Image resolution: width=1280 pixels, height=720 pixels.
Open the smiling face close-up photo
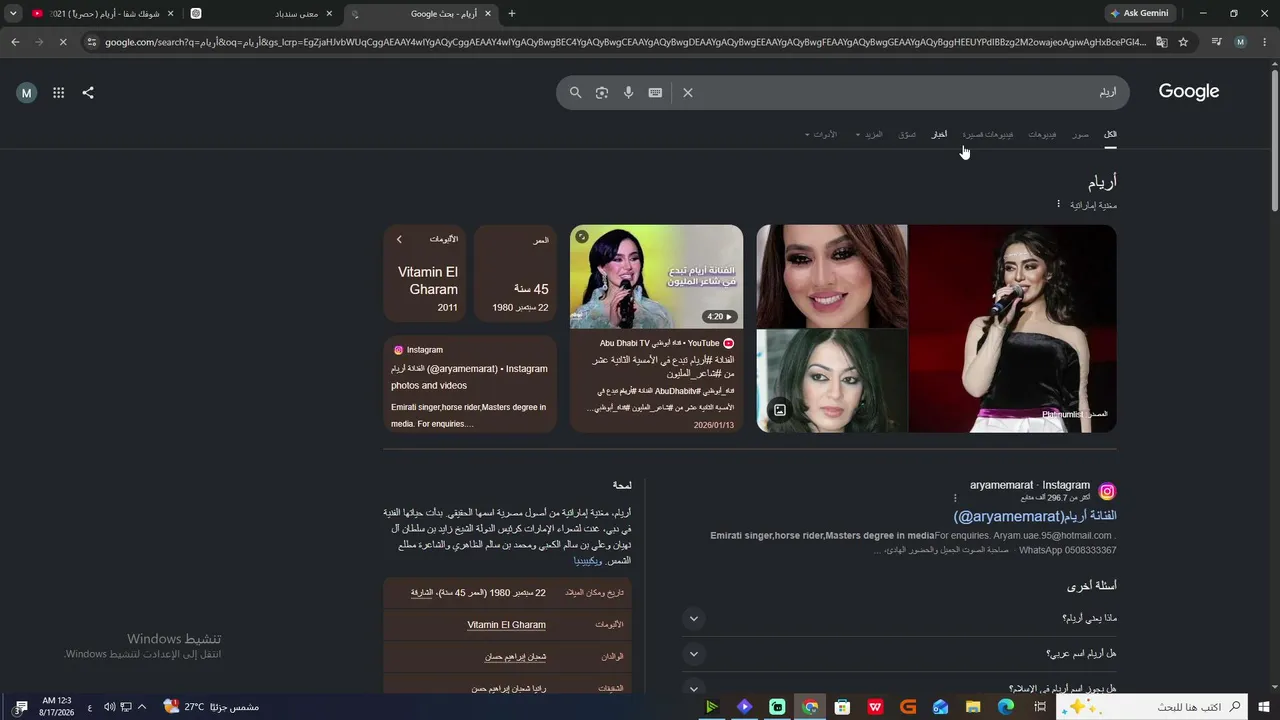click(x=832, y=276)
